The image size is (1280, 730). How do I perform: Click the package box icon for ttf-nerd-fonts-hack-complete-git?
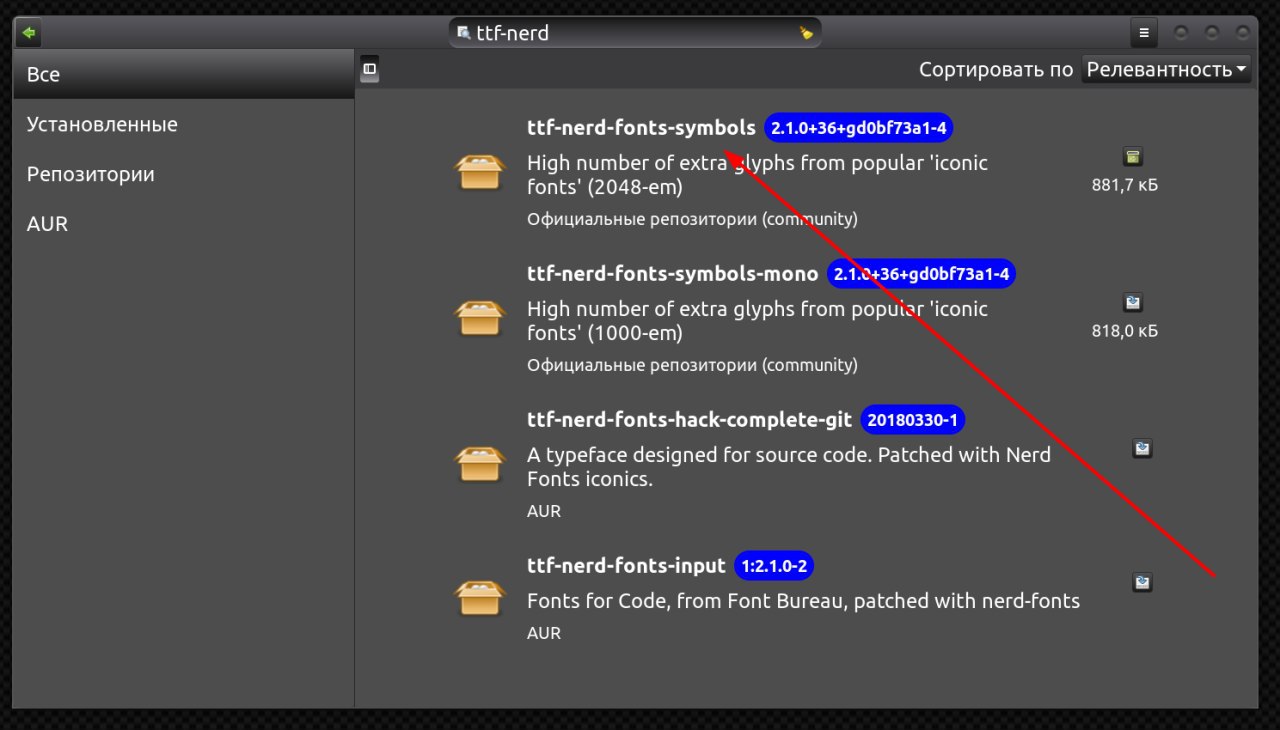tap(481, 465)
